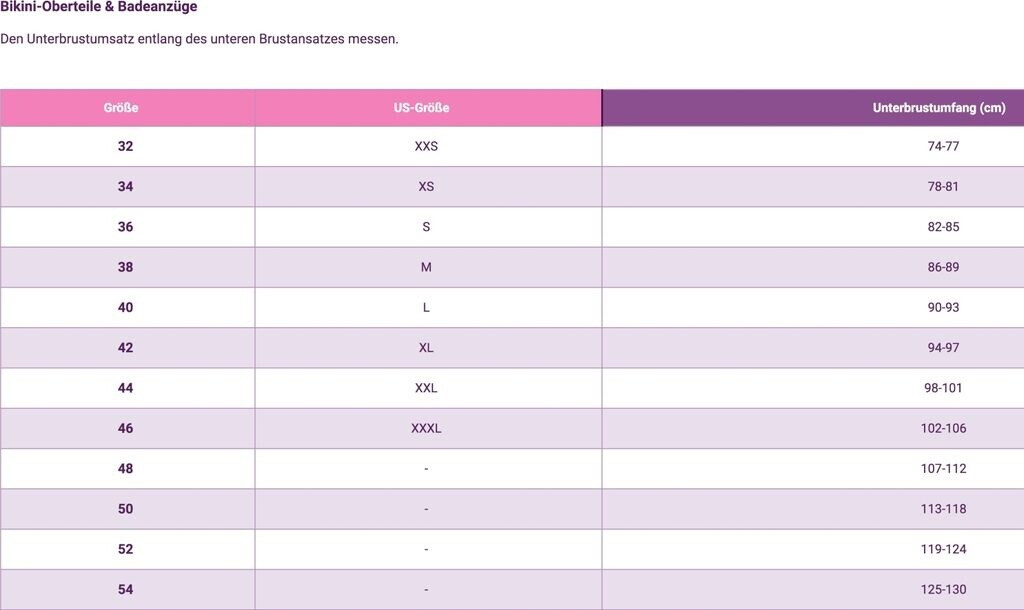The width and height of the screenshot is (1024, 610).
Task: Click the Größe column header
Action: point(121,108)
